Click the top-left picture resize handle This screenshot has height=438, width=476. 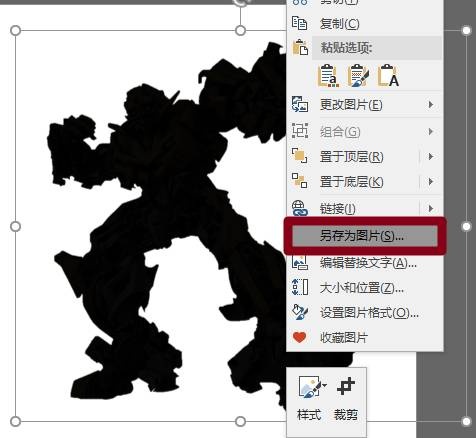pos(15,31)
